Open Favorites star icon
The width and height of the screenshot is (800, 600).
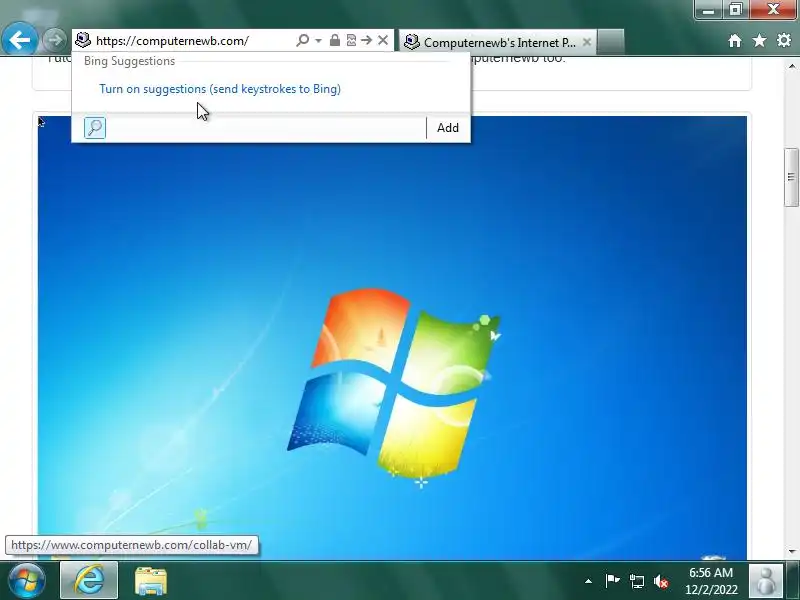coord(759,40)
